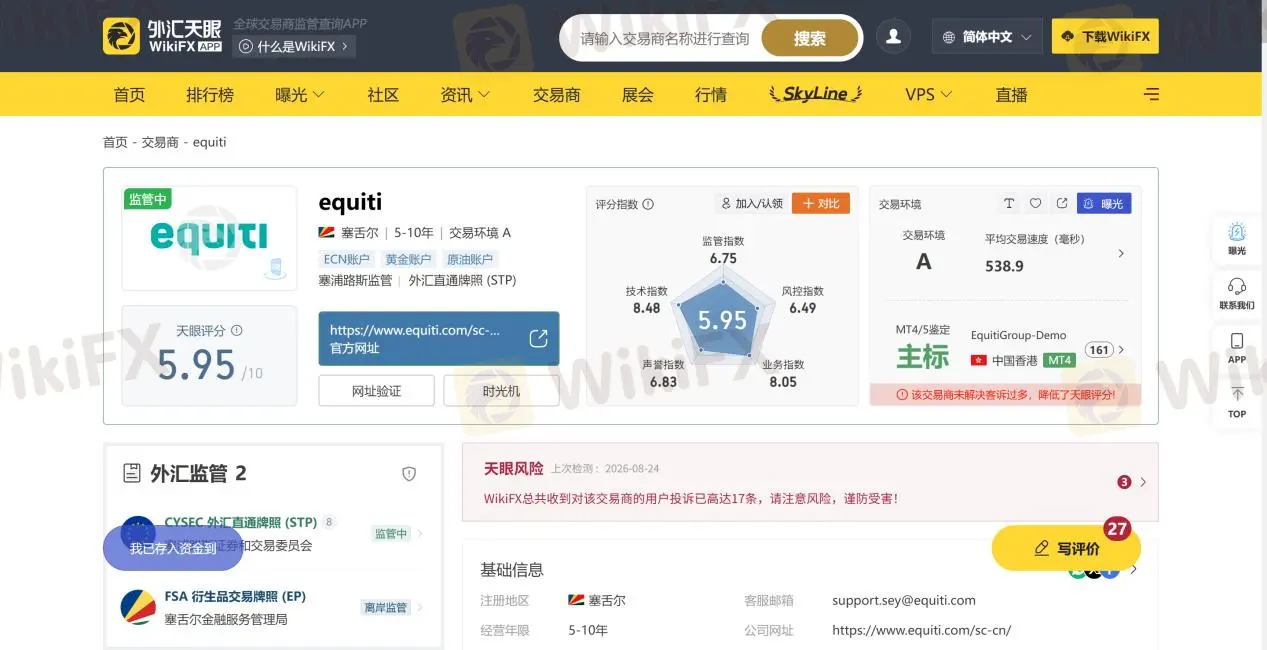The height and width of the screenshot is (650, 1267).
Task: Click the equiti broker logo thumbnail
Action: click(x=209, y=238)
